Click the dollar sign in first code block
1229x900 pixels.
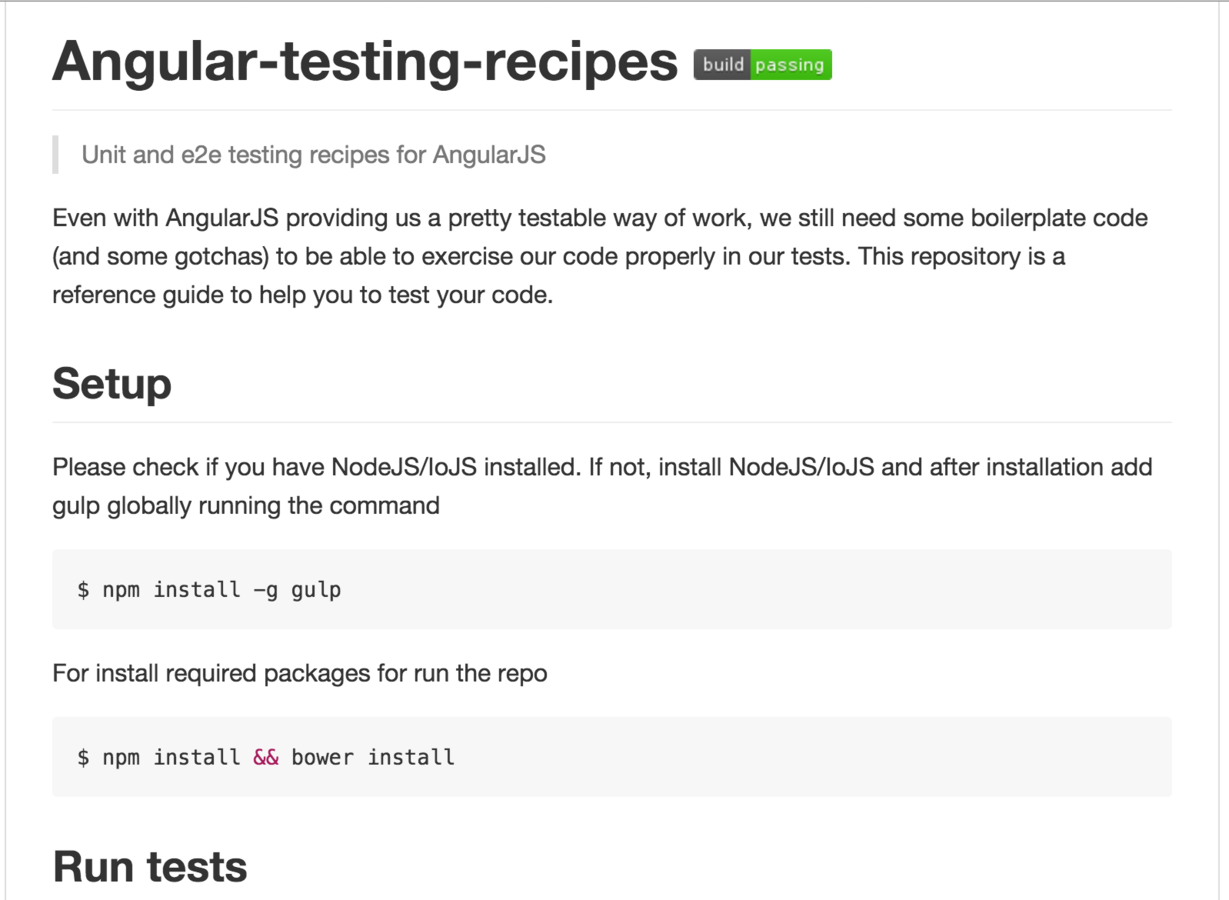[83, 589]
